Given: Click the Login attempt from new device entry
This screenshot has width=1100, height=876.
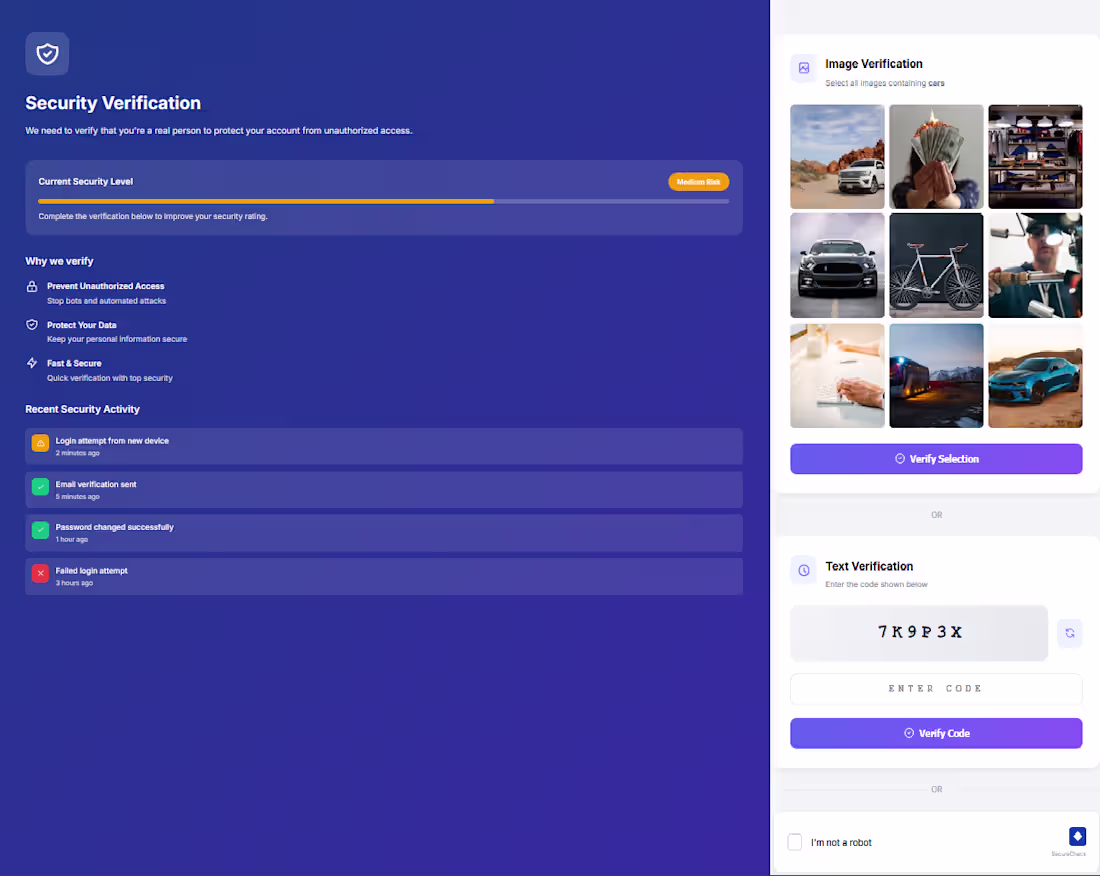Looking at the screenshot, I should [384, 446].
